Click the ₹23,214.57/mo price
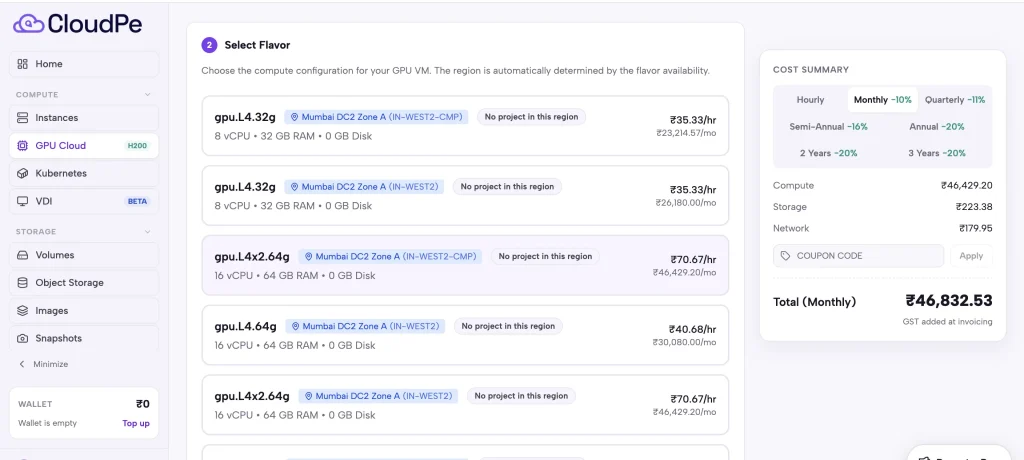This screenshot has width=1024, height=460. [686, 133]
